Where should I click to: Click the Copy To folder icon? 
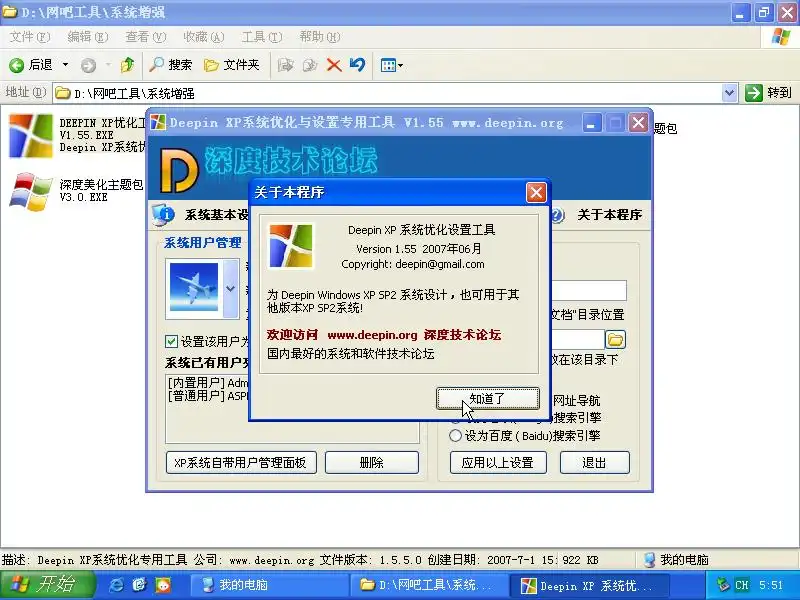[310, 65]
